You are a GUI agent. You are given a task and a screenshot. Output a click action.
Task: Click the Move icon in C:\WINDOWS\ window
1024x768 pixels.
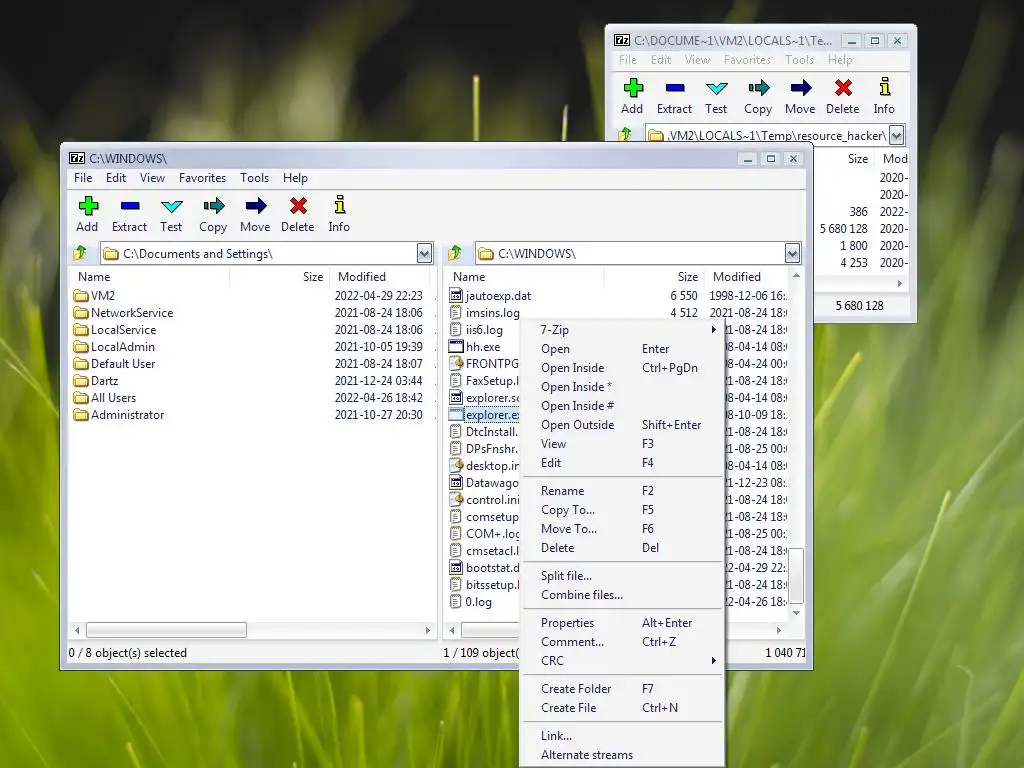click(256, 206)
